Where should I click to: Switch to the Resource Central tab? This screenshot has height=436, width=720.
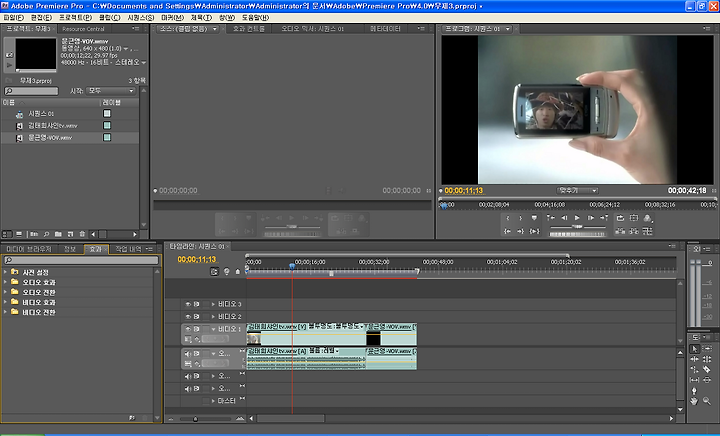tap(84, 28)
